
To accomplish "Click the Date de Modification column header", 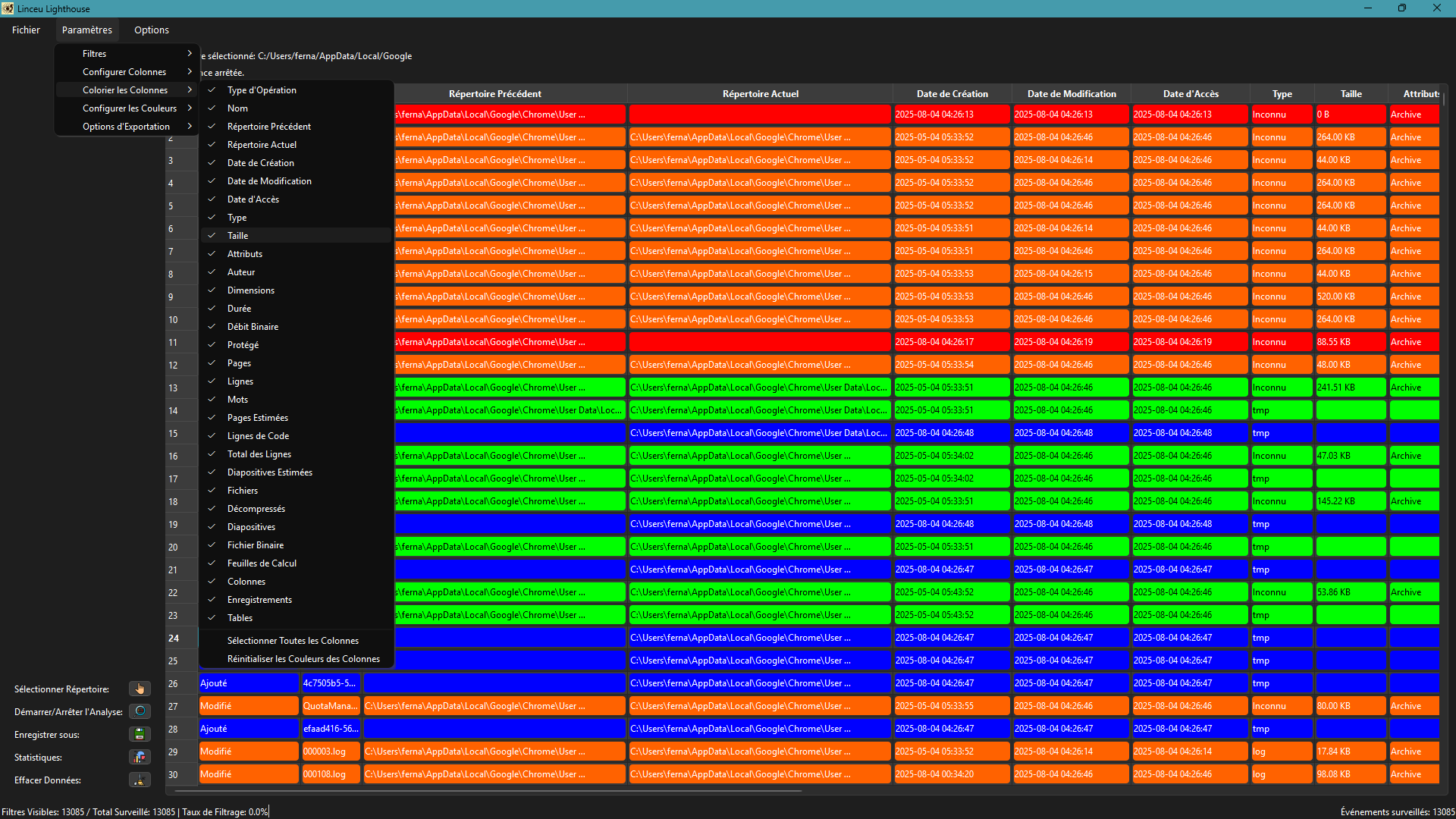I will coord(1071,94).
